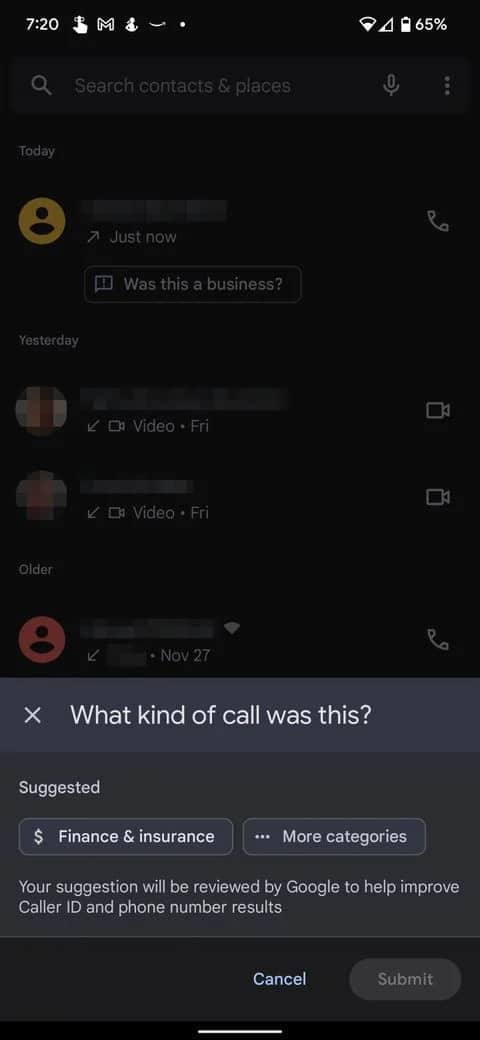The image size is (480, 1040).
Task: Tap the search magnifier icon
Action: 41,86
